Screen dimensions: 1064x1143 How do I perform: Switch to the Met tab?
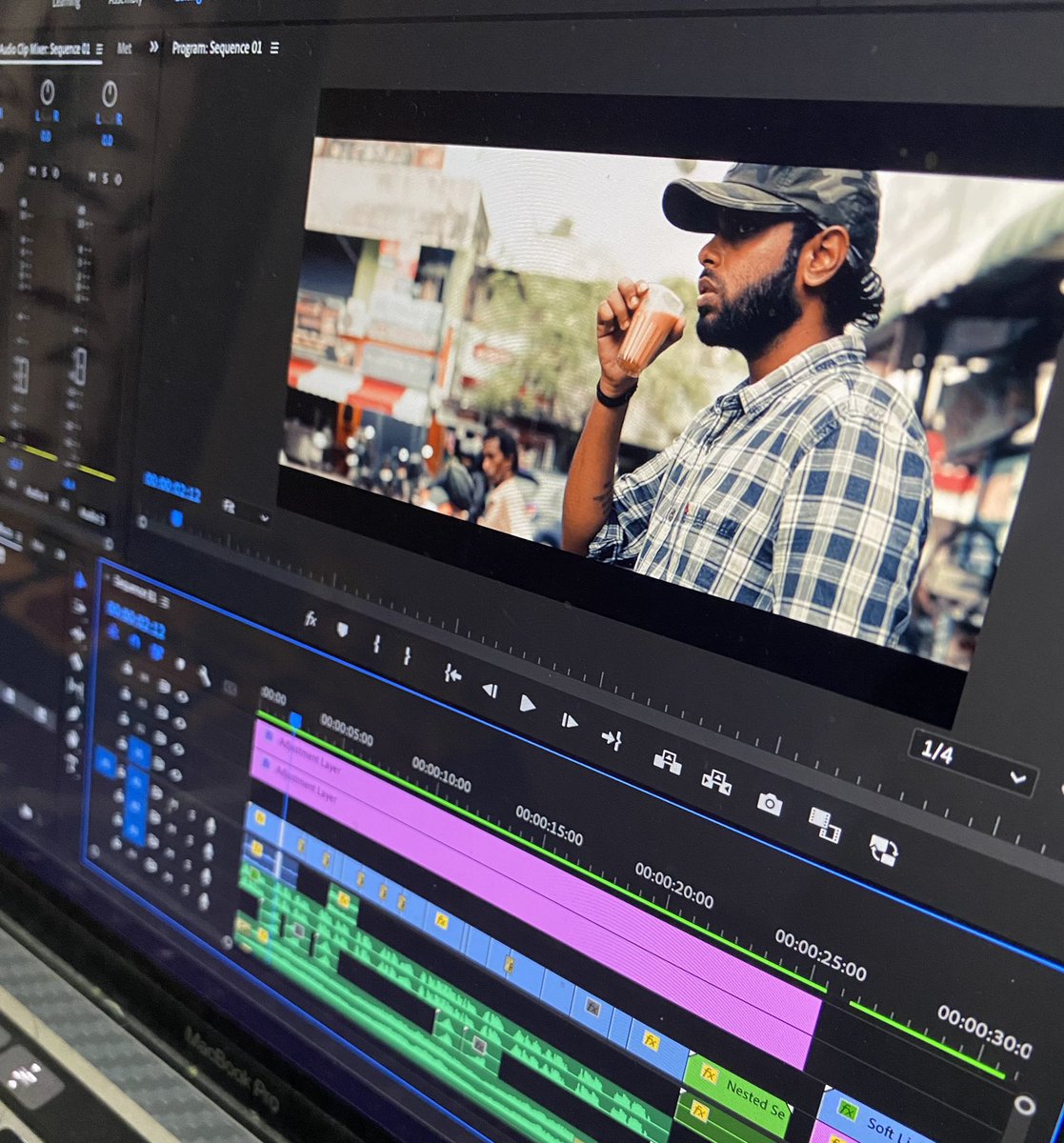coord(124,48)
